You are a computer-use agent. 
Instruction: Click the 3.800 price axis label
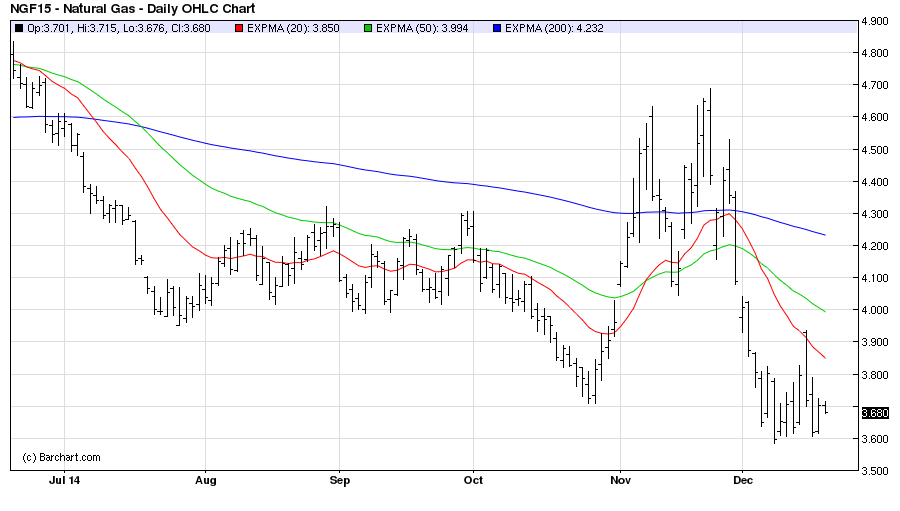tap(875, 375)
